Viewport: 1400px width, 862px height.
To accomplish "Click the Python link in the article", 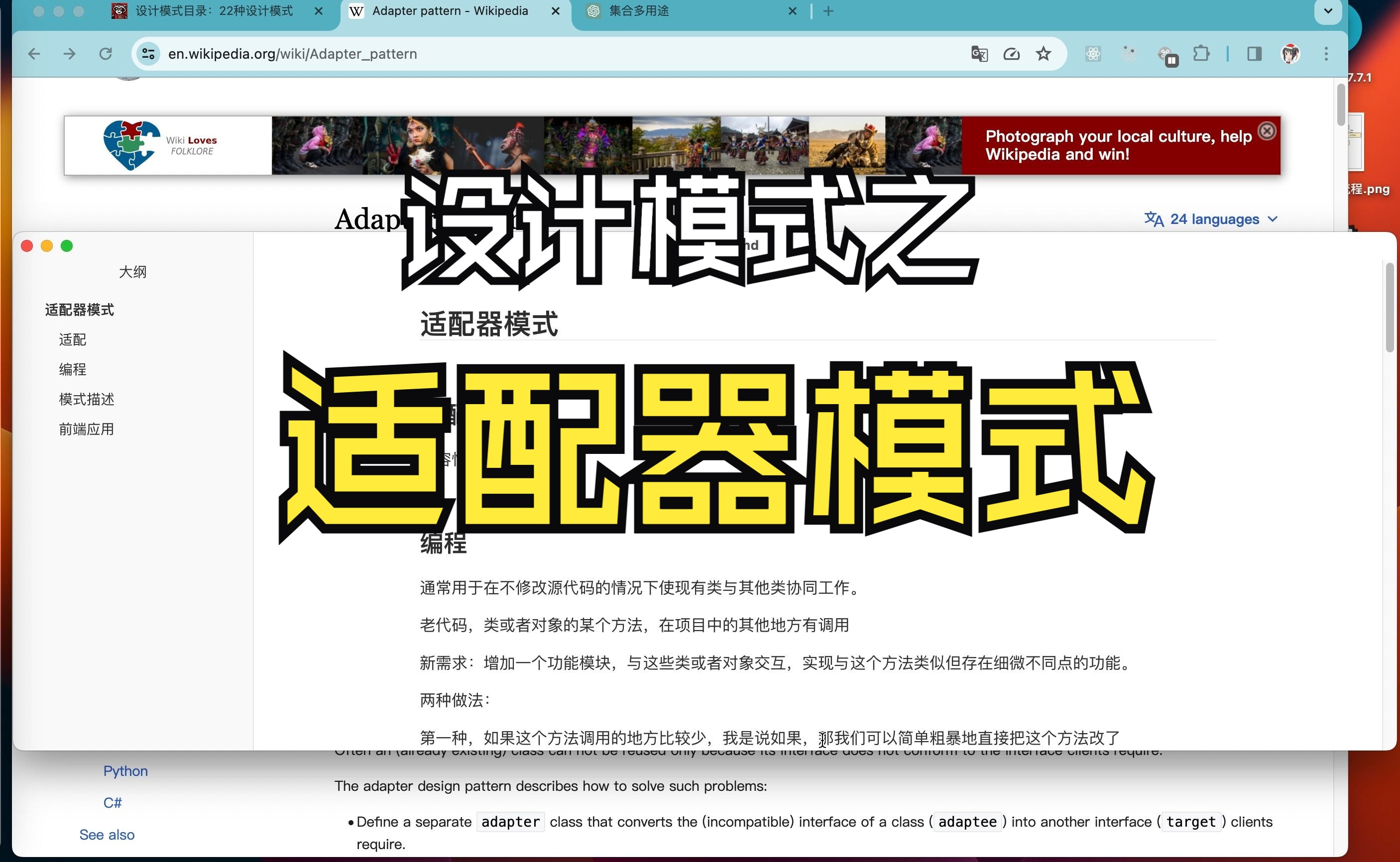I will tap(125, 770).
